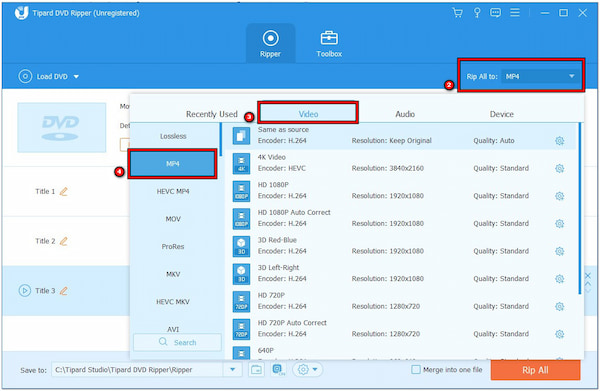Image resolution: width=600 pixels, height=391 pixels.
Task: Open the feedback chat icon
Action: click(x=496, y=13)
